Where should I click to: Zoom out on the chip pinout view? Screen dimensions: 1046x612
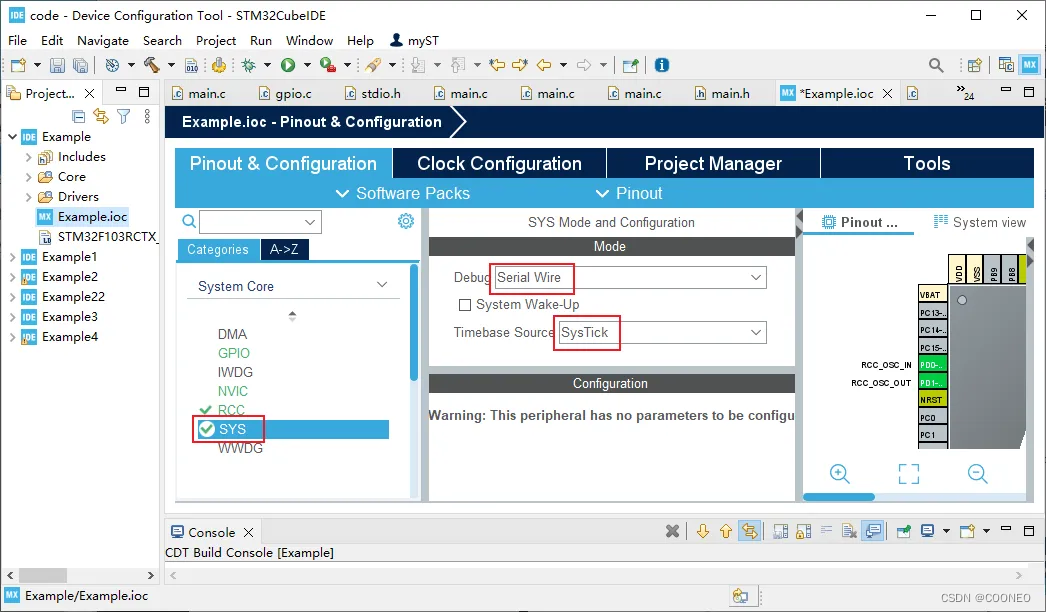[977, 474]
